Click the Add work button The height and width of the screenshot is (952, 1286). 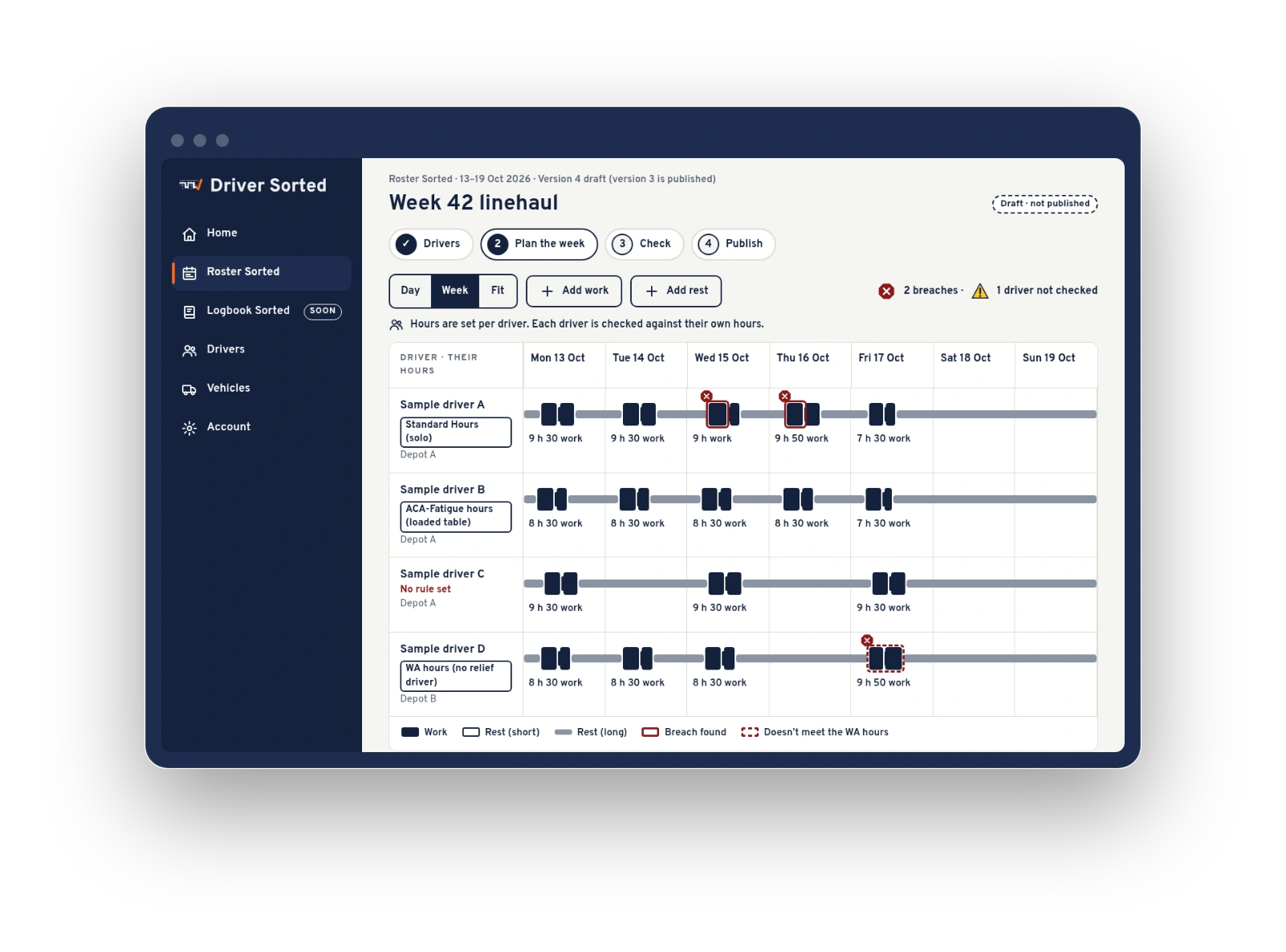coord(574,291)
